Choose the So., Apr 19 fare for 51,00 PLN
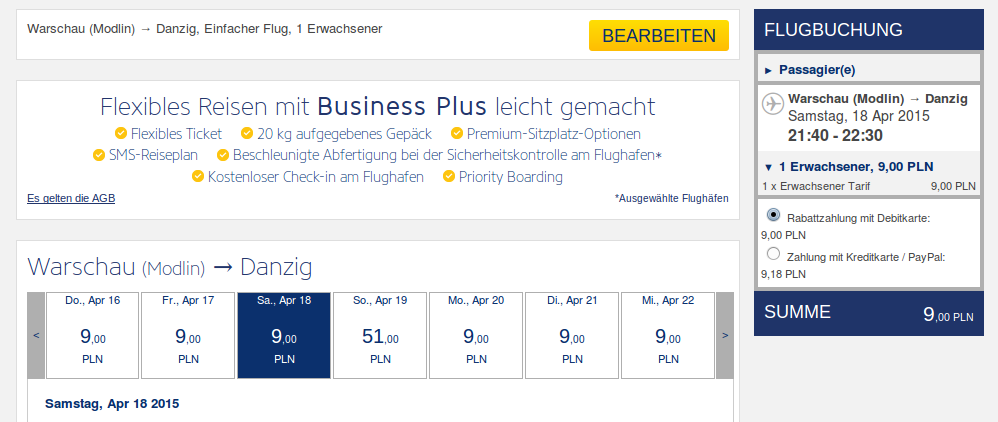Viewport: 998px width, 422px height. 380,335
